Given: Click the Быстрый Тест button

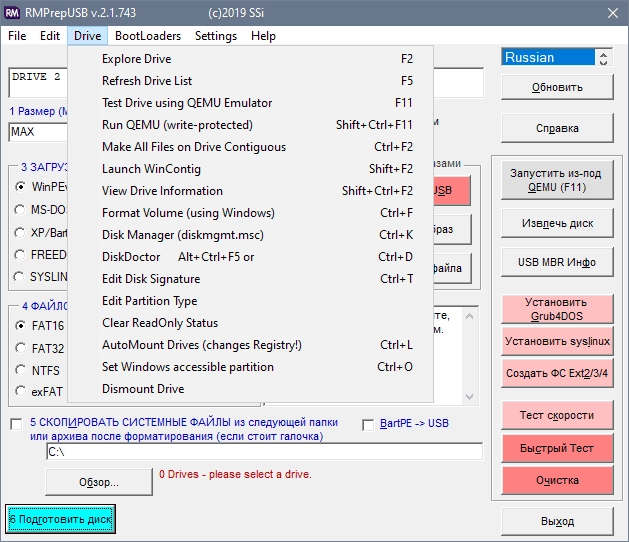Looking at the screenshot, I should pyautogui.click(x=557, y=448).
